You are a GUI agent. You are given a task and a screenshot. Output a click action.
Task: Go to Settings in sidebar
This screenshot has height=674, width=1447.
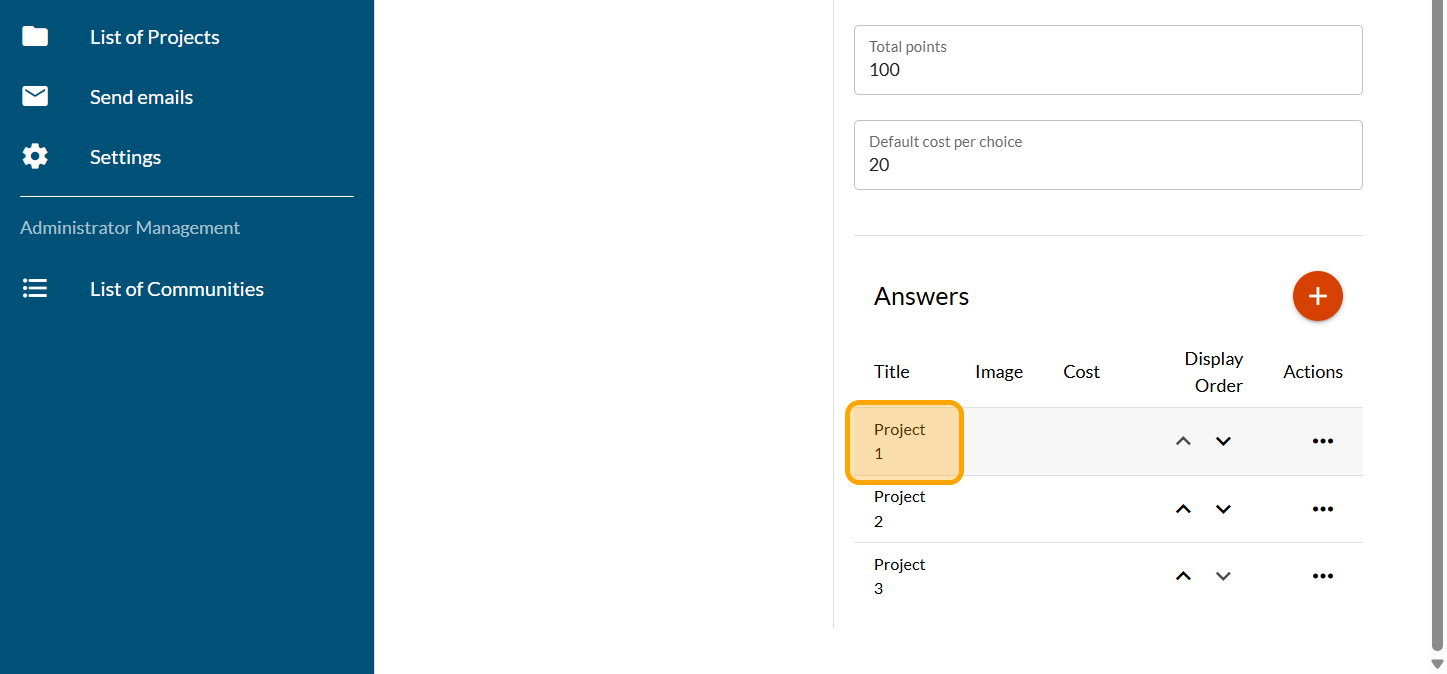tap(125, 157)
